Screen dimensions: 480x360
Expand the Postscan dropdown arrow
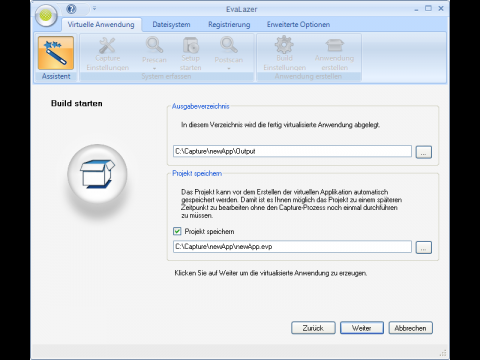click(229, 68)
